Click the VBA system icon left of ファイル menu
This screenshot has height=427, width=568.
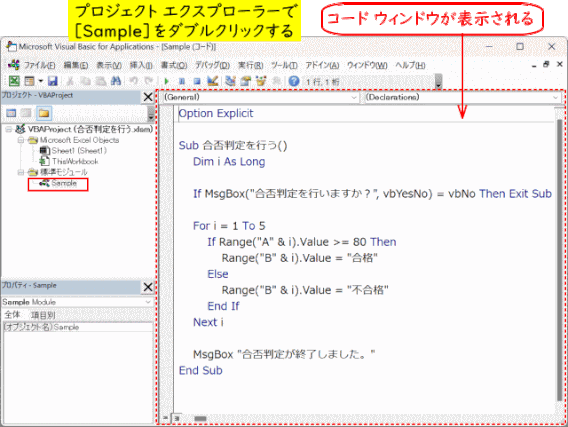click(x=14, y=65)
